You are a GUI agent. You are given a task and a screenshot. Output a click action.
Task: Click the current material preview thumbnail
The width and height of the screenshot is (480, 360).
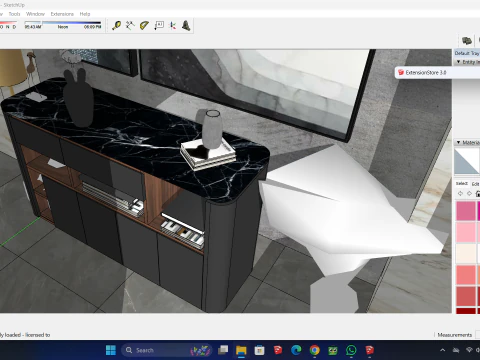pyautogui.click(x=467, y=161)
